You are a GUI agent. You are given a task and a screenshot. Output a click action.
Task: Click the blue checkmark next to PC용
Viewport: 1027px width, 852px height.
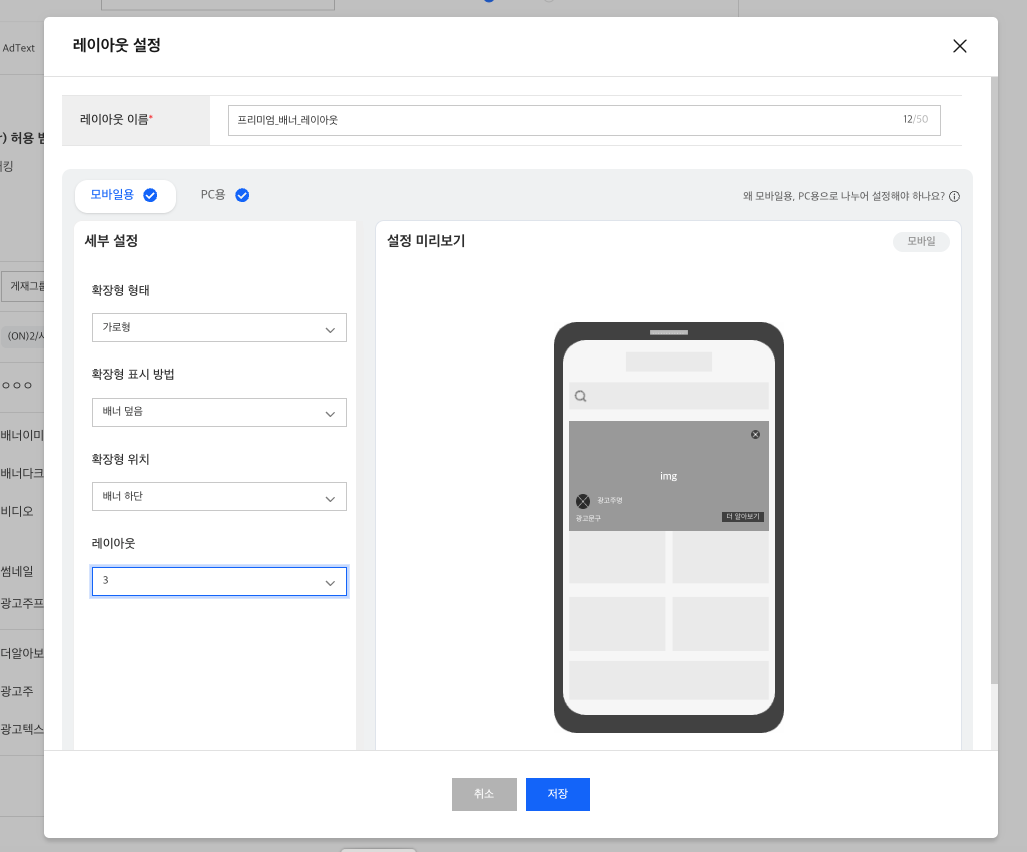(242, 195)
